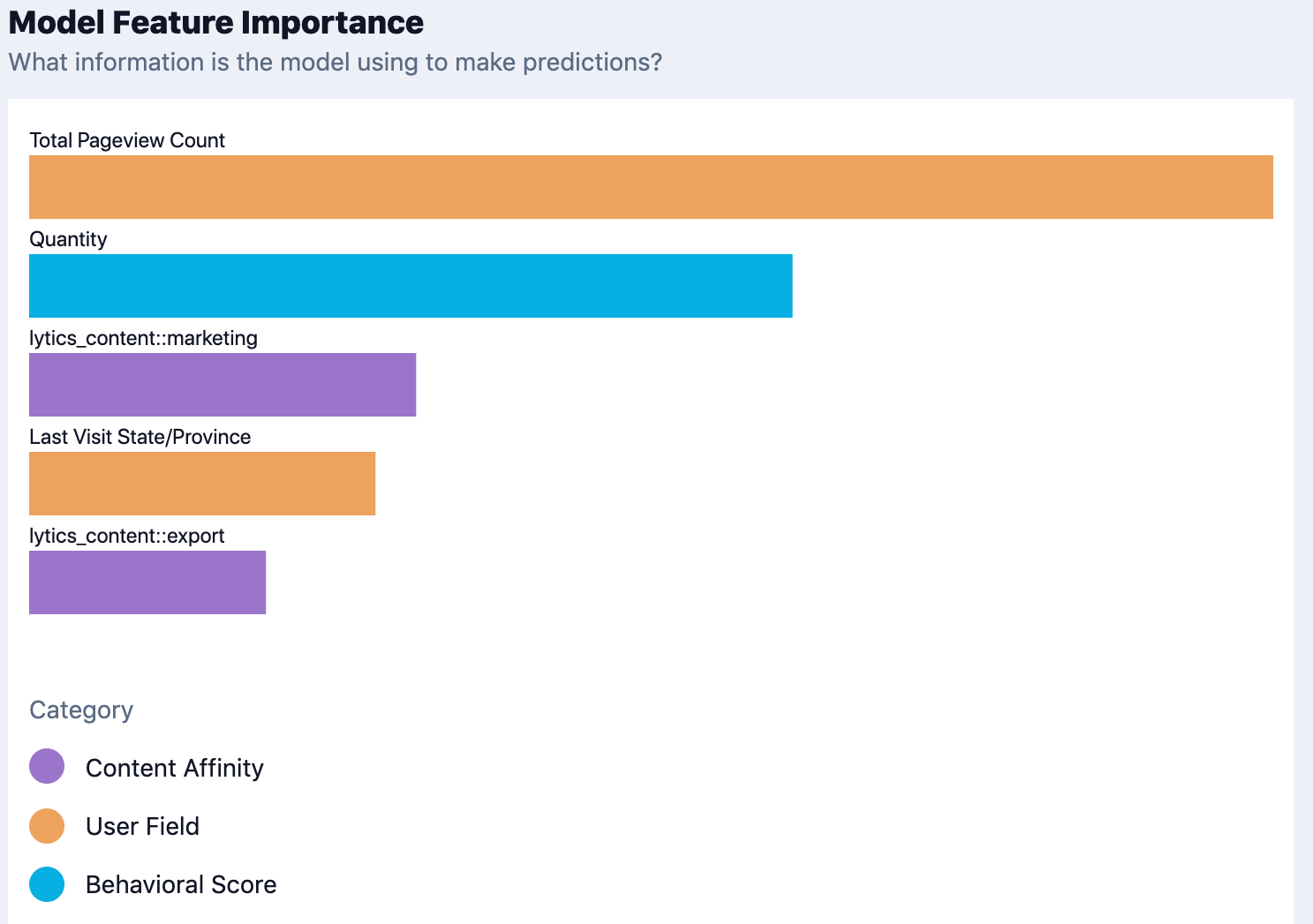Toggle the Content Affinity legend label

click(175, 768)
